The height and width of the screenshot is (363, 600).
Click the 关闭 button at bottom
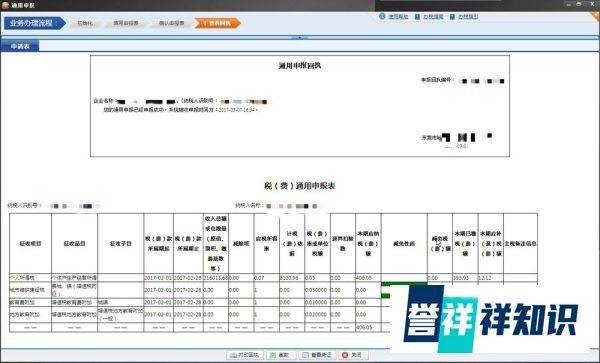coord(353,355)
